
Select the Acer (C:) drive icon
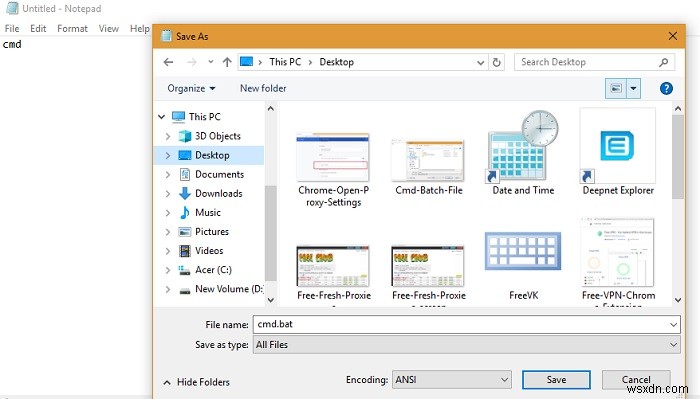click(x=184, y=270)
